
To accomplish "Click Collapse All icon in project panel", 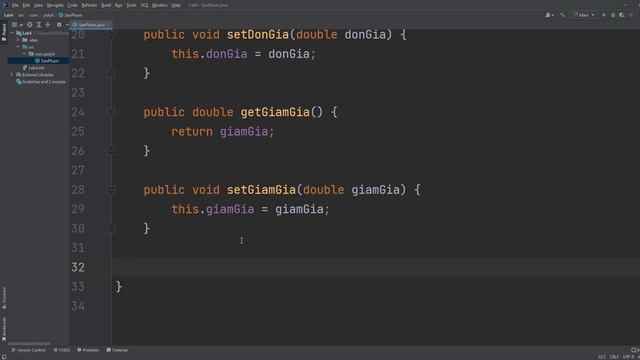I will [x=48, y=25].
